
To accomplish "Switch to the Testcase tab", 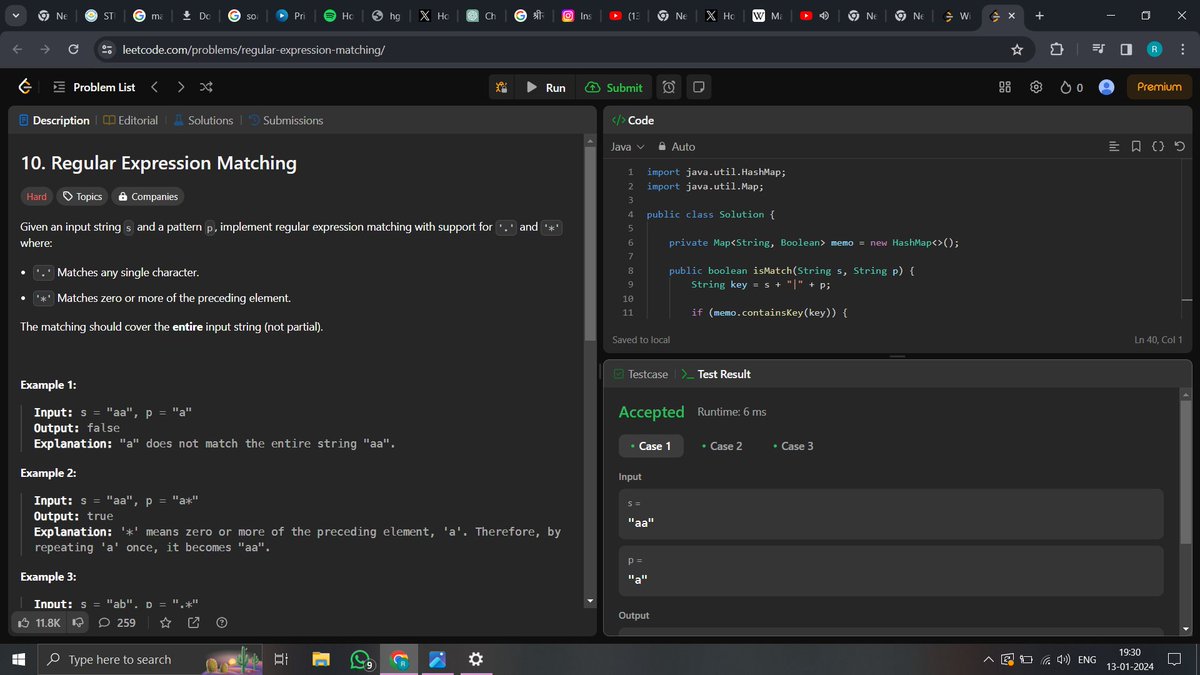I will 640,374.
